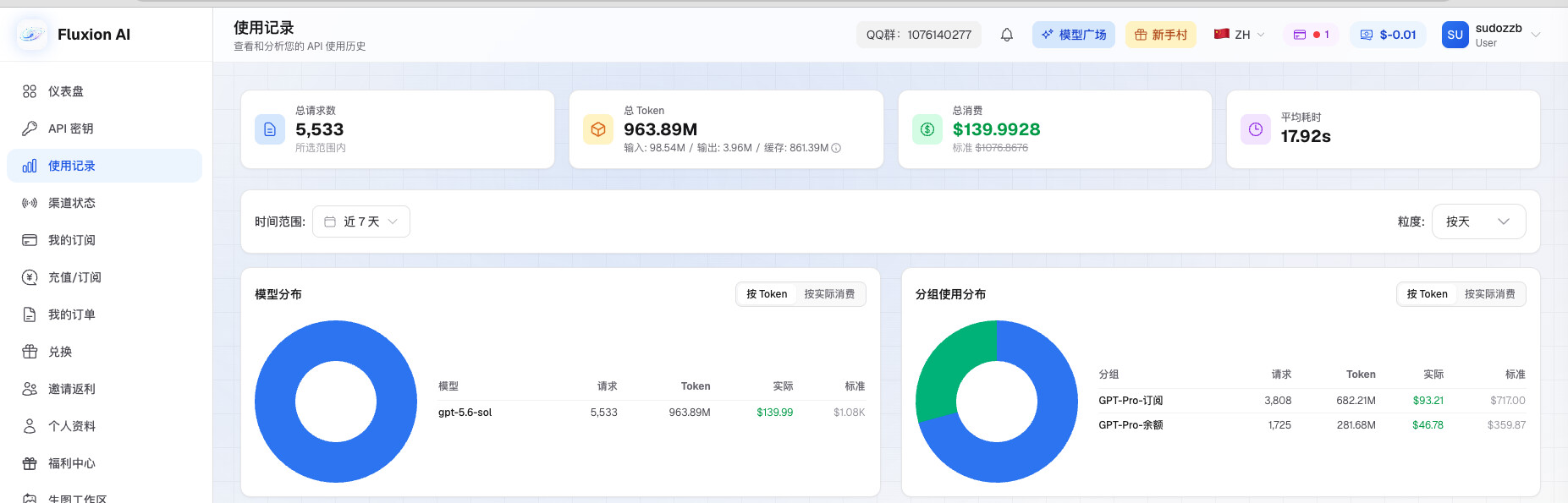
Task: Click the 17.92s average latency value
Action: click(1306, 136)
